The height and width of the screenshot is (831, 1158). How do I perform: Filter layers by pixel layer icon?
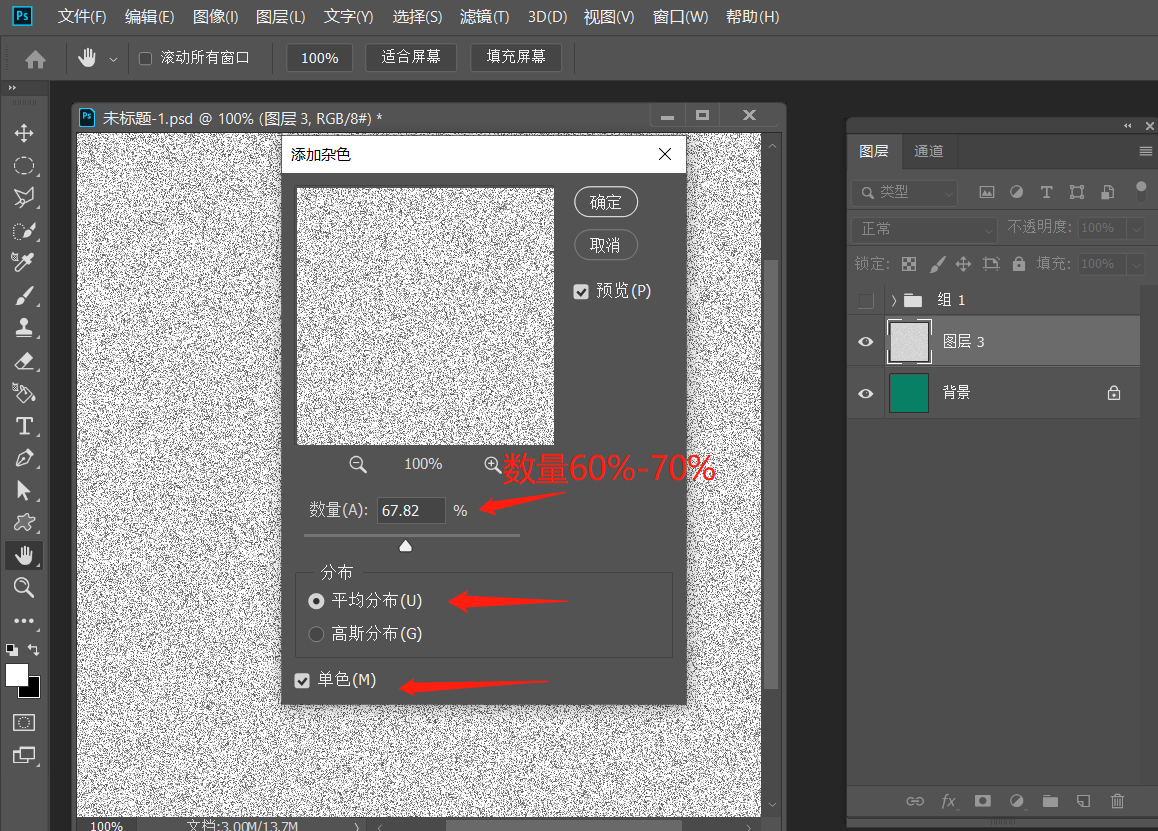pyautogui.click(x=987, y=192)
